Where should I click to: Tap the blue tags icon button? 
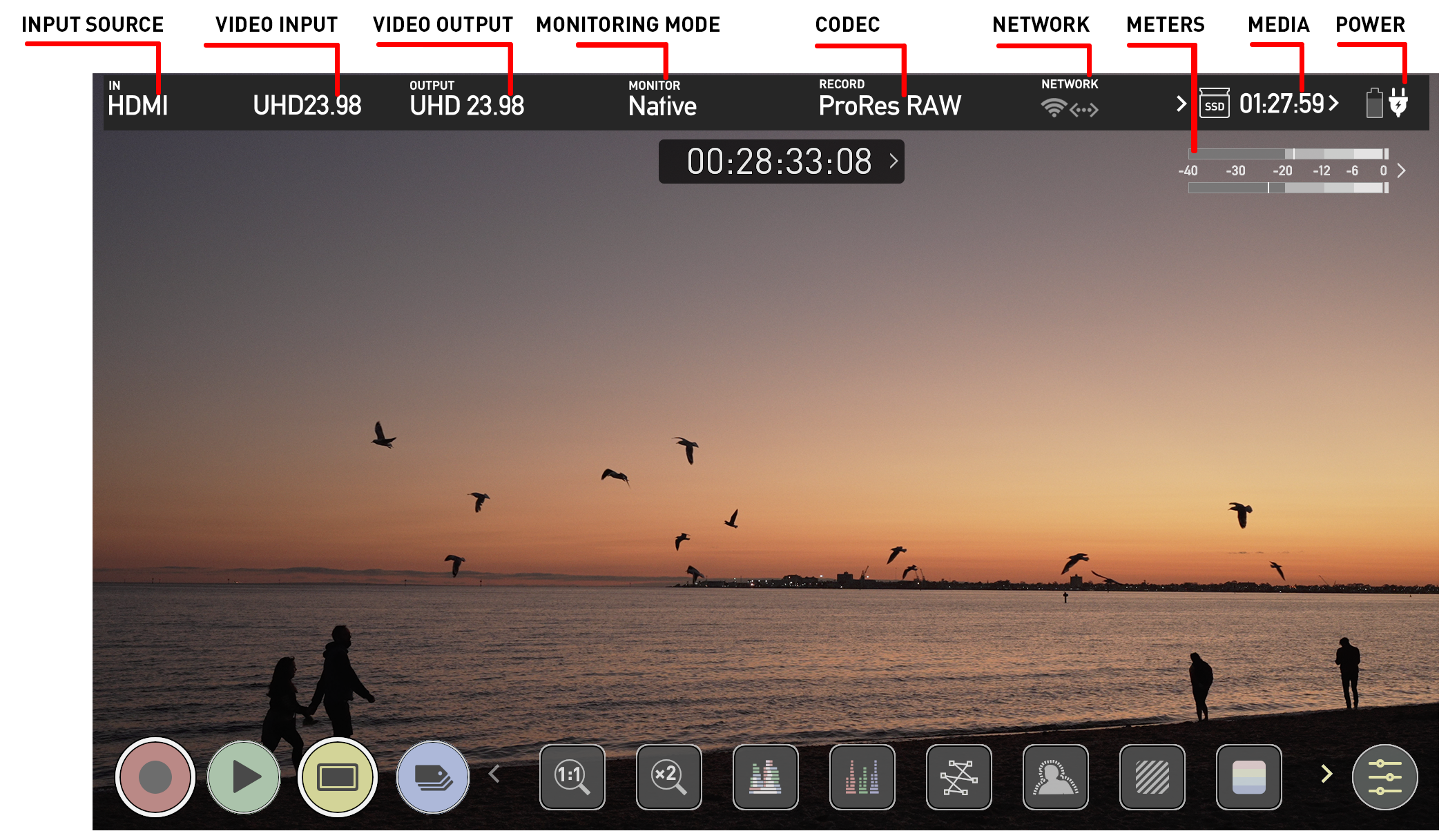pos(433,777)
